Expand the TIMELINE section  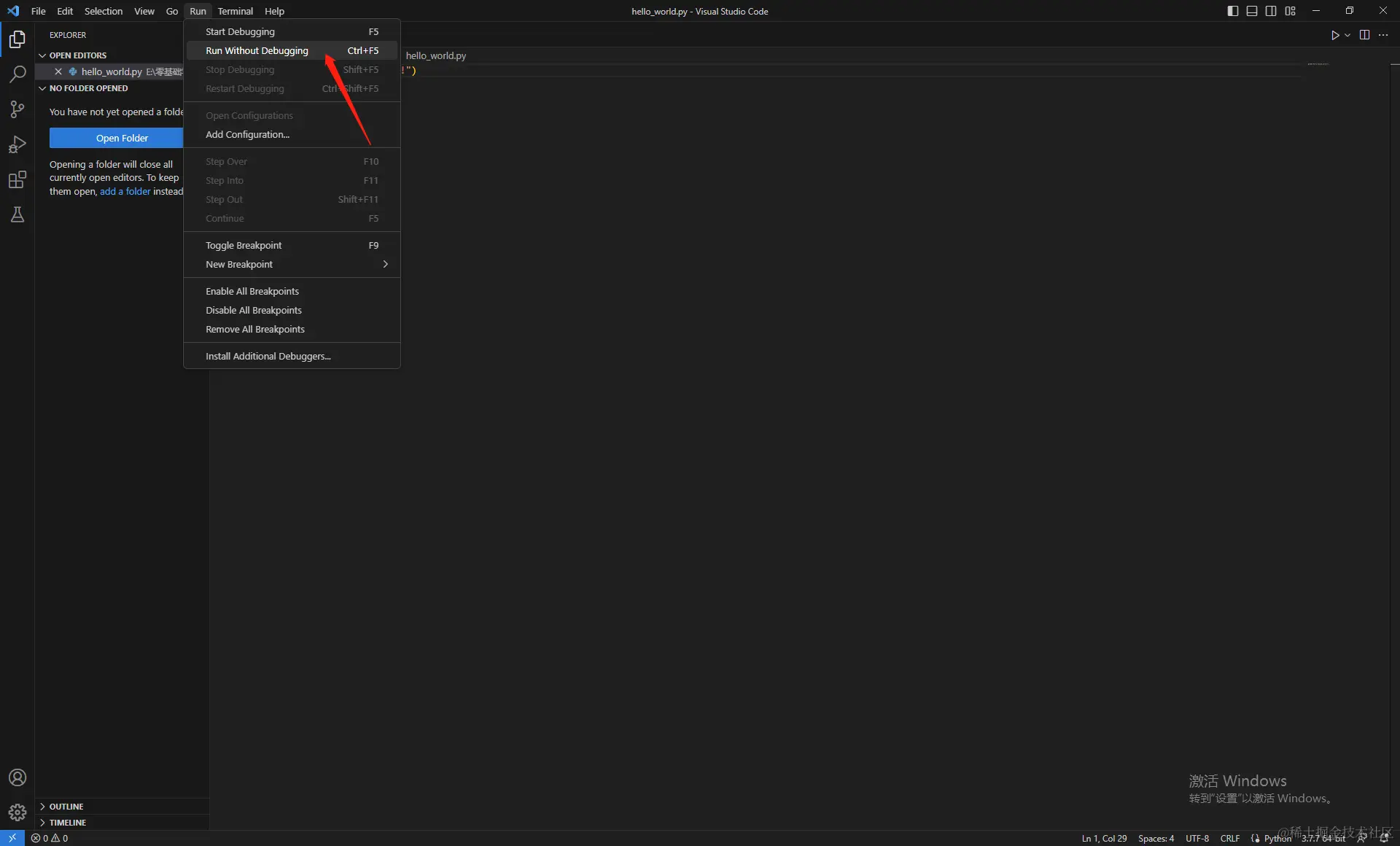[67, 823]
